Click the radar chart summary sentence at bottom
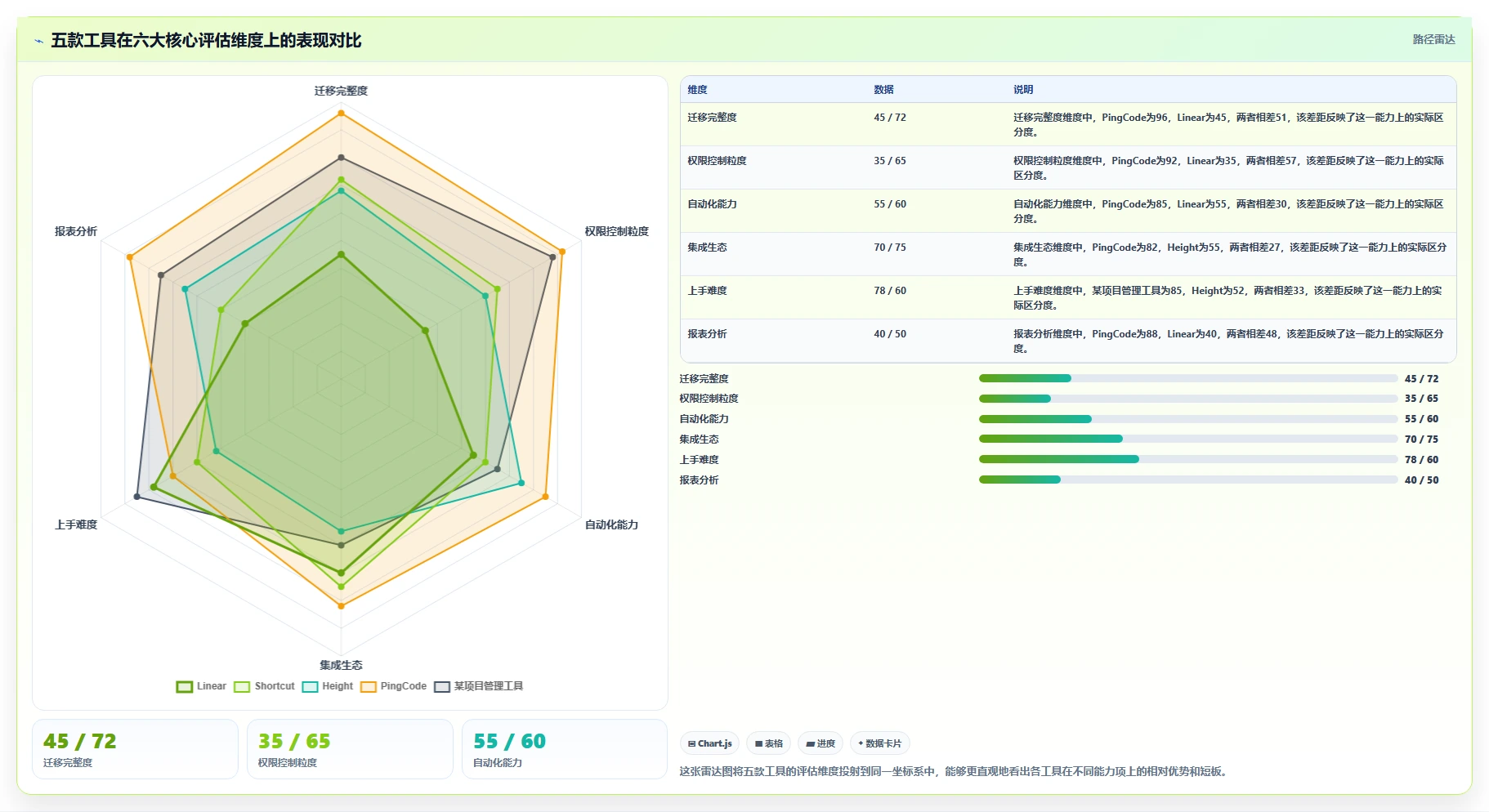Image resolution: width=1489 pixels, height=812 pixels. coord(955,771)
